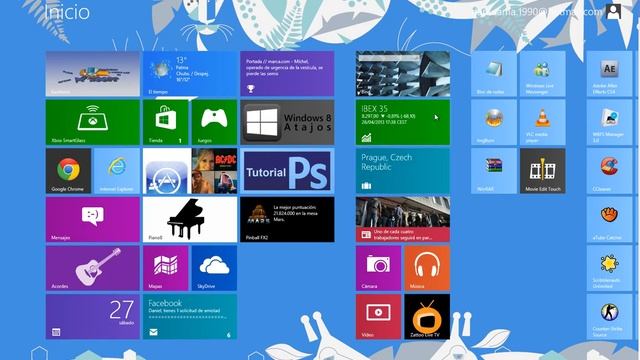The height and width of the screenshot is (360, 640).
Task: Open the Mensajes messaging tile
Action: (93, 220)
